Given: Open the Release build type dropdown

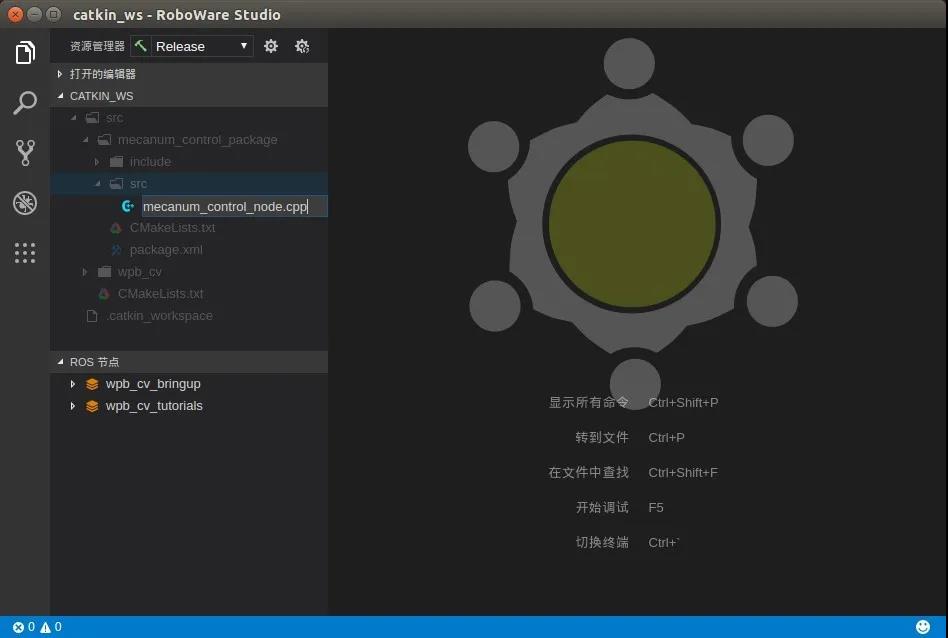Looking at the screenshot, I should [200, 46].
